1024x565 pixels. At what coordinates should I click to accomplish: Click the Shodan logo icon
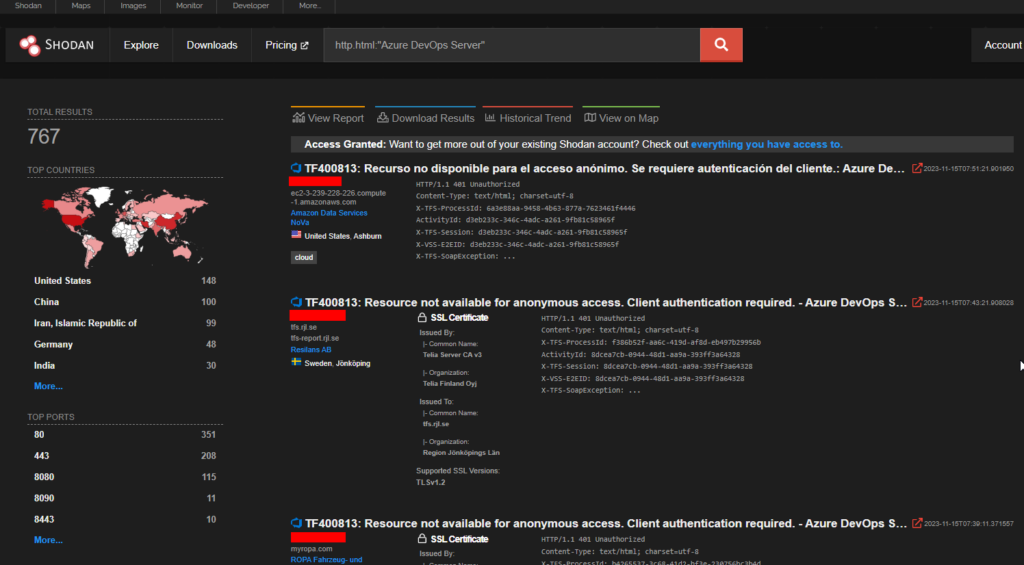click(29, 45)
